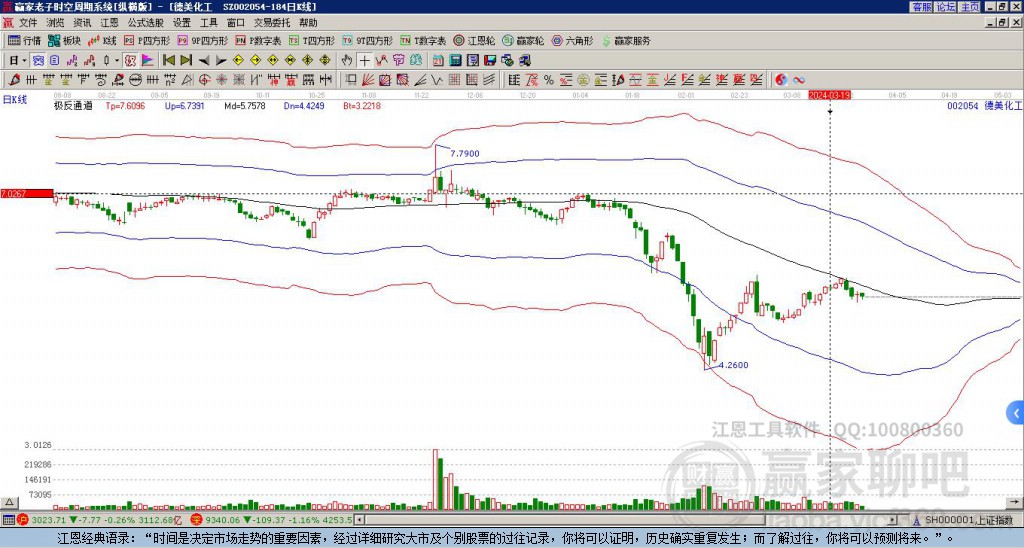The height and width of the screenshot is (548, 1024).
Task: Open the P四方形 square tool
Action: (147, 40)
